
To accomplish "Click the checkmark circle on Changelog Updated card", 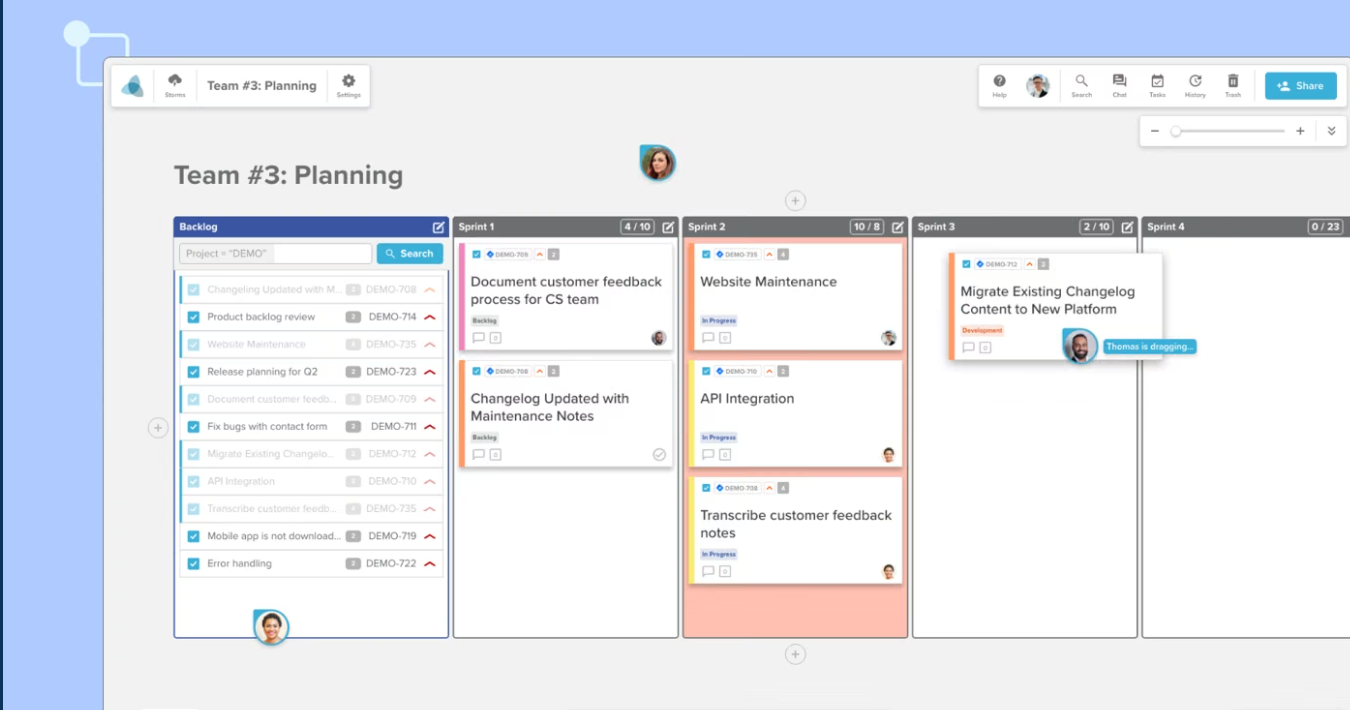I will 659,454.
